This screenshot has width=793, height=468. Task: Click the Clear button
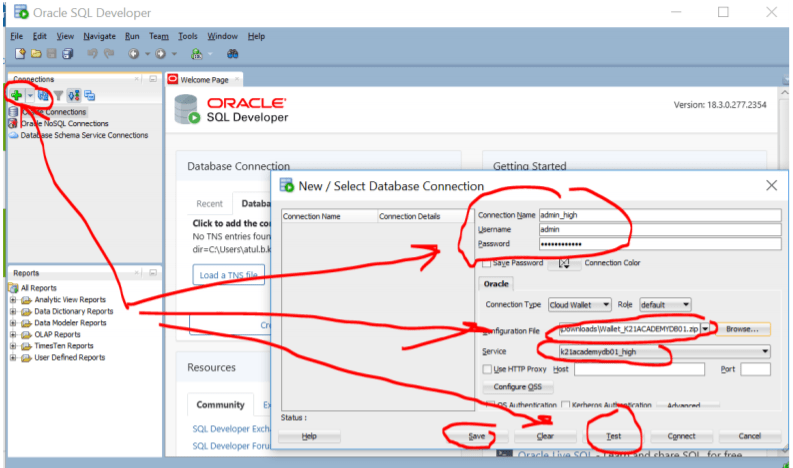pos(545,436)
